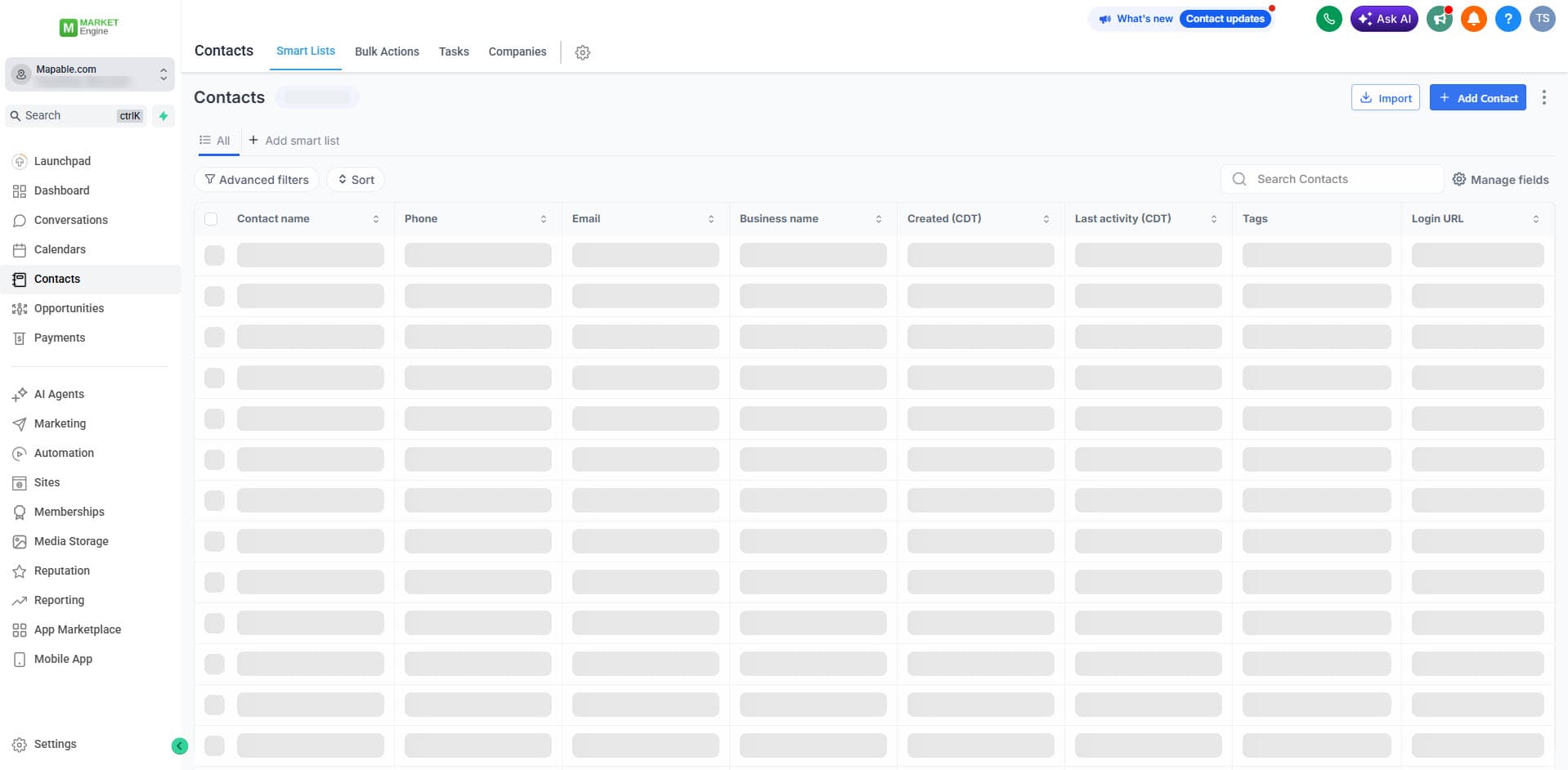Open Advanced filters
The image size is (1568, 770).
(x=257, y=180)
